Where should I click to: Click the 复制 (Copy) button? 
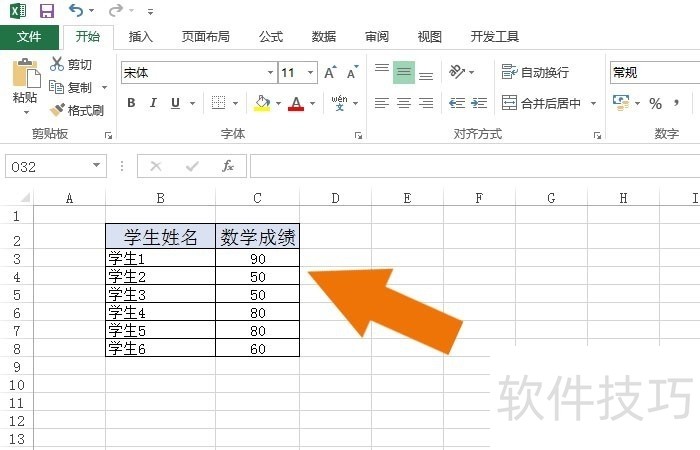[71, 87]
